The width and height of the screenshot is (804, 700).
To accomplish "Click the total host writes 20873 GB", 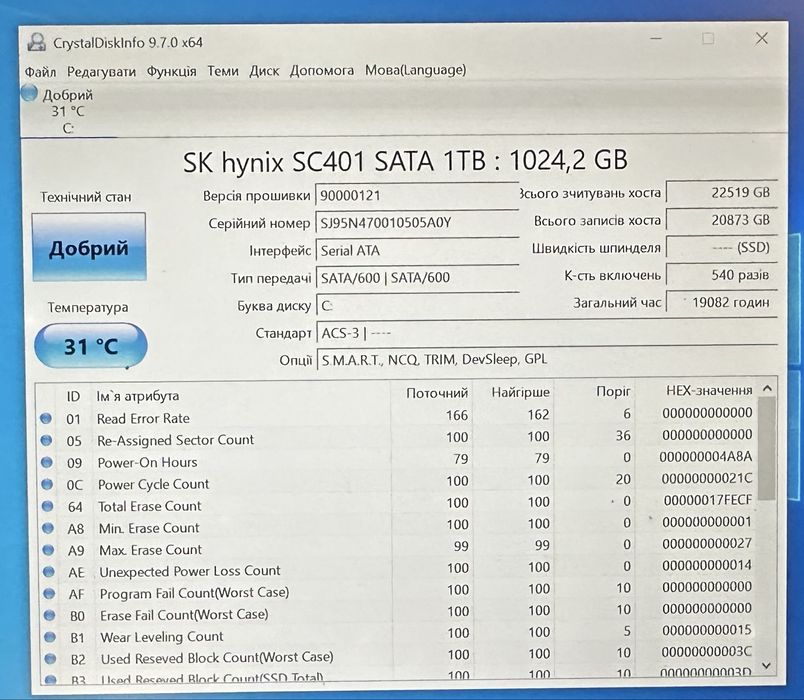I will point(721,220).
